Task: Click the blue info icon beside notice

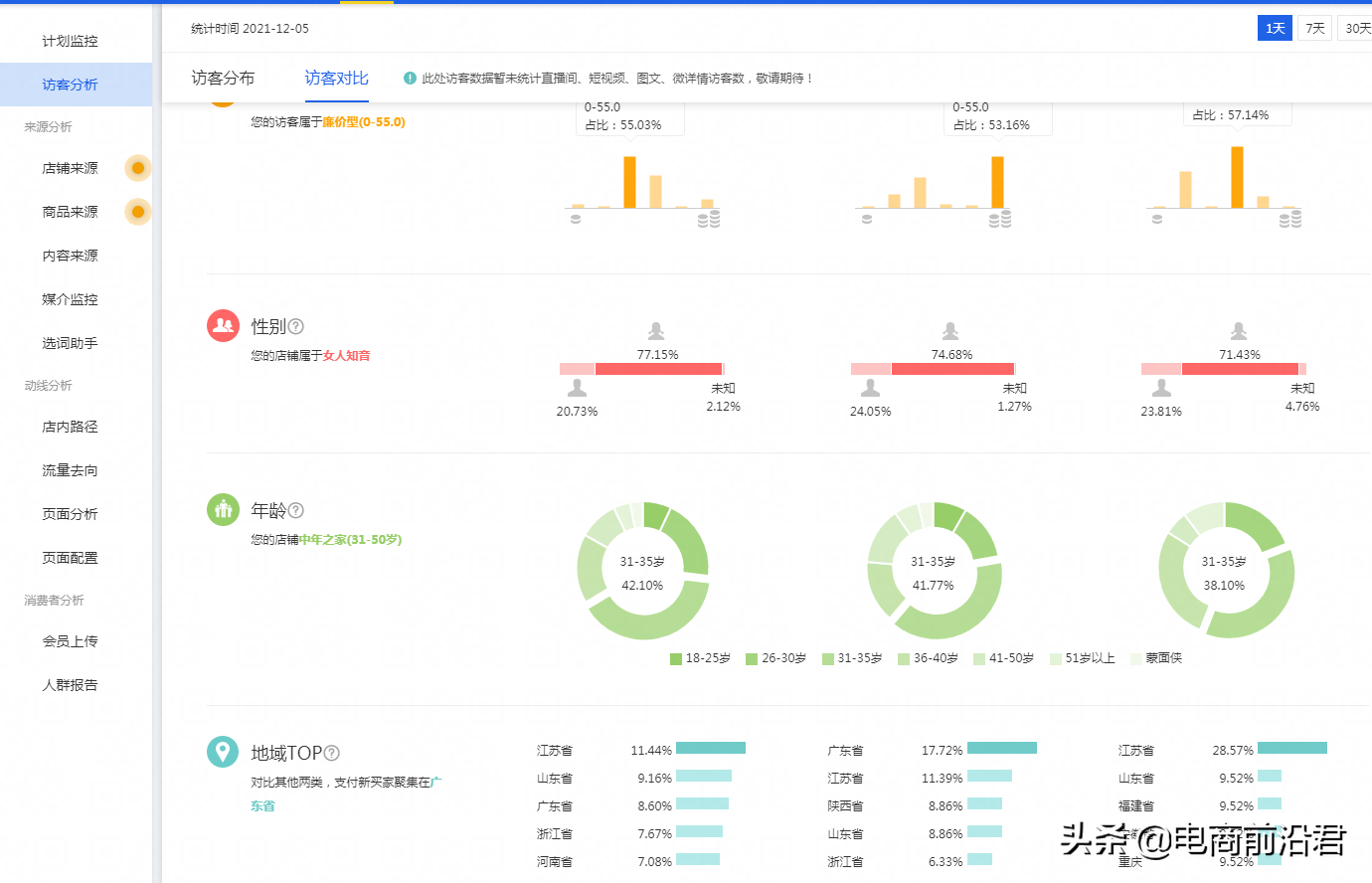Action: (x=410, y=79)
